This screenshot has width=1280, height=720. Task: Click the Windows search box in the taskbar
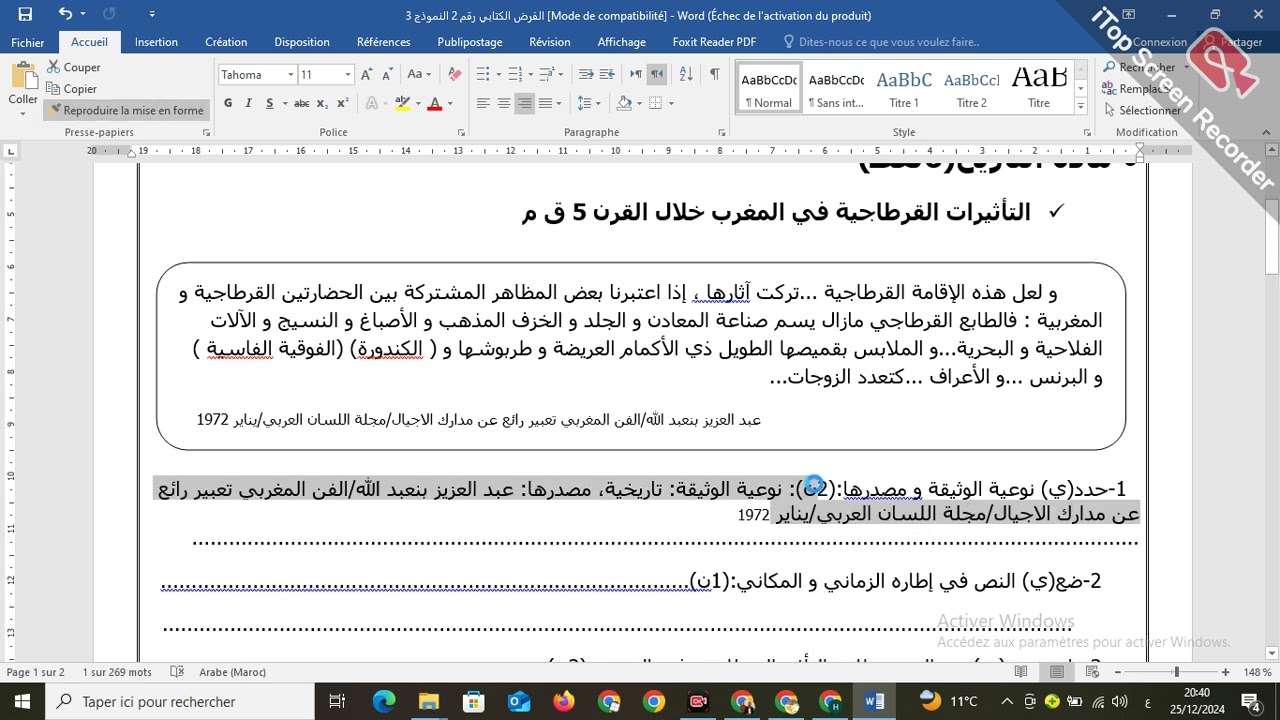[179, 702]
